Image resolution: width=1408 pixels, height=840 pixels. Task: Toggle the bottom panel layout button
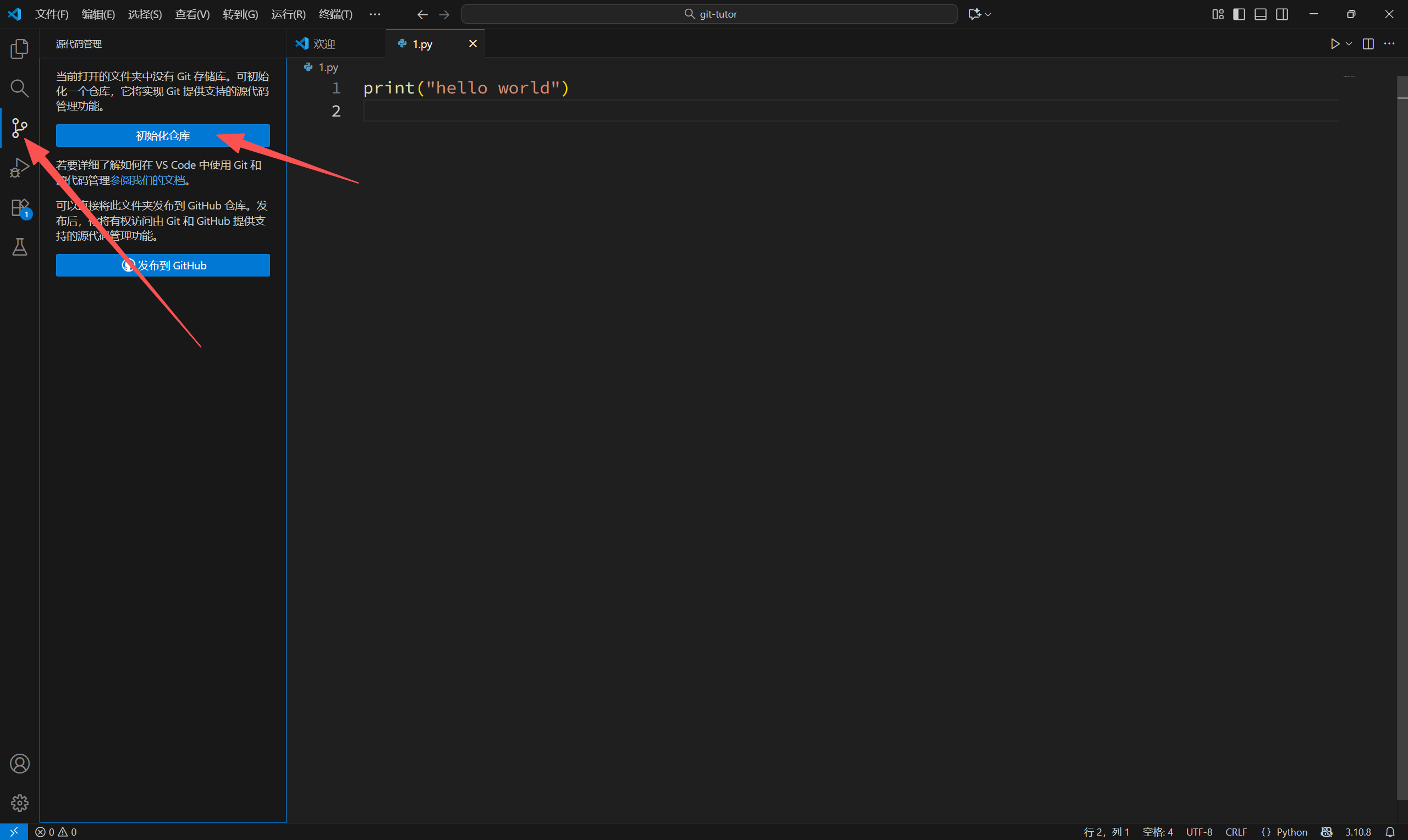point(1260,14)
